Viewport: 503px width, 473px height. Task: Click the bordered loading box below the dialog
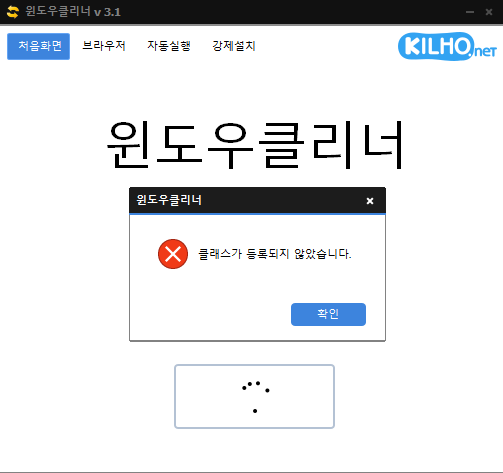click(254, 396)
